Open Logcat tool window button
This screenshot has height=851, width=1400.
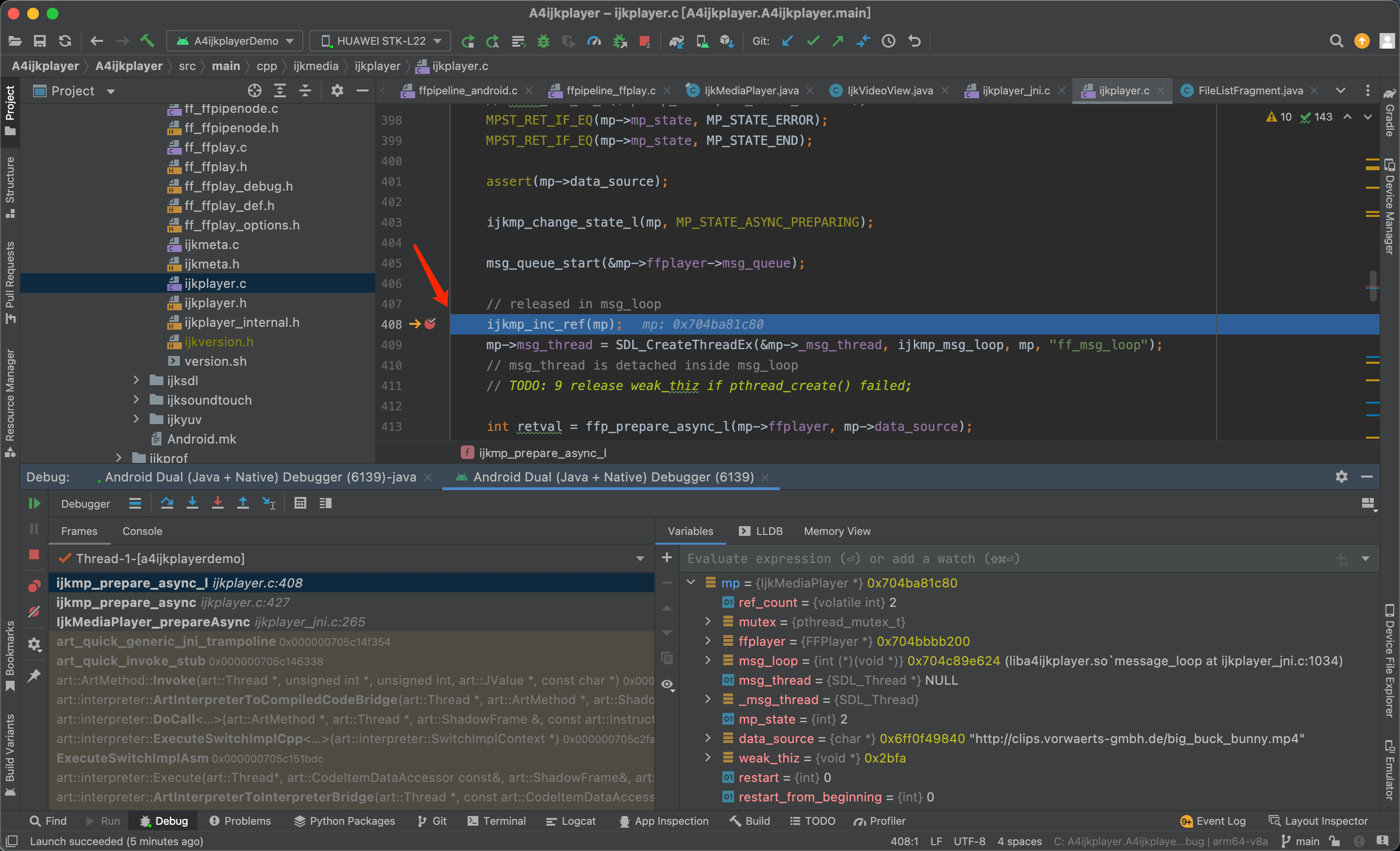571,821
